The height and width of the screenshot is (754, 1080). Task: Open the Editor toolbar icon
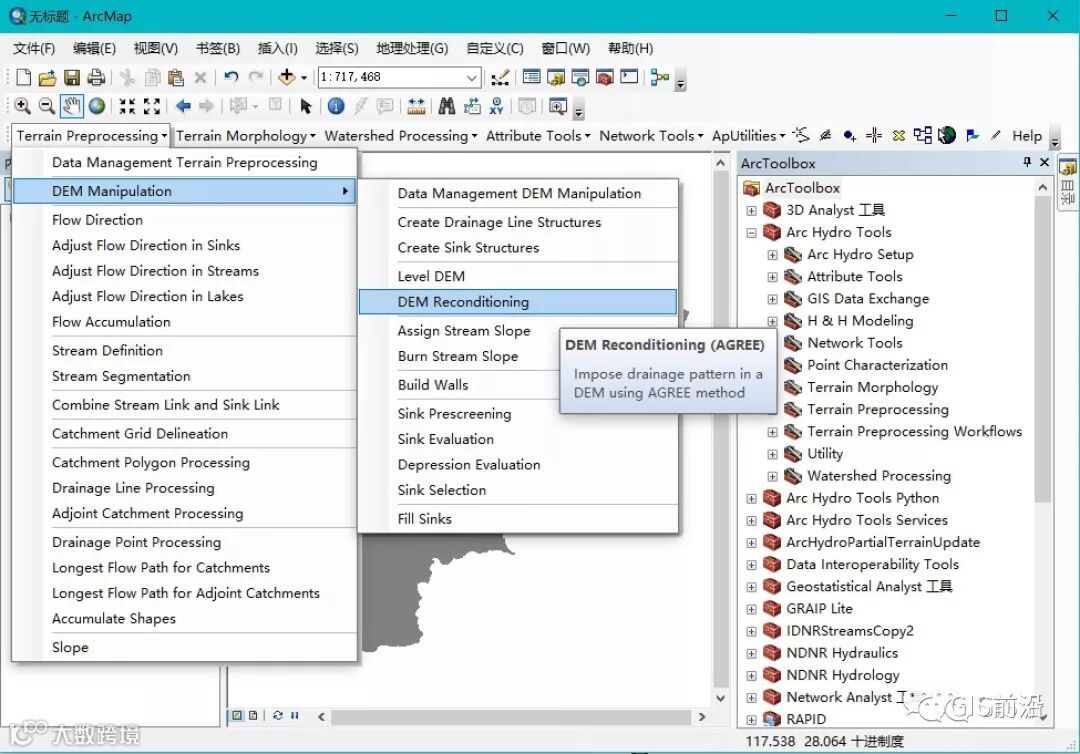coord(500,77)
